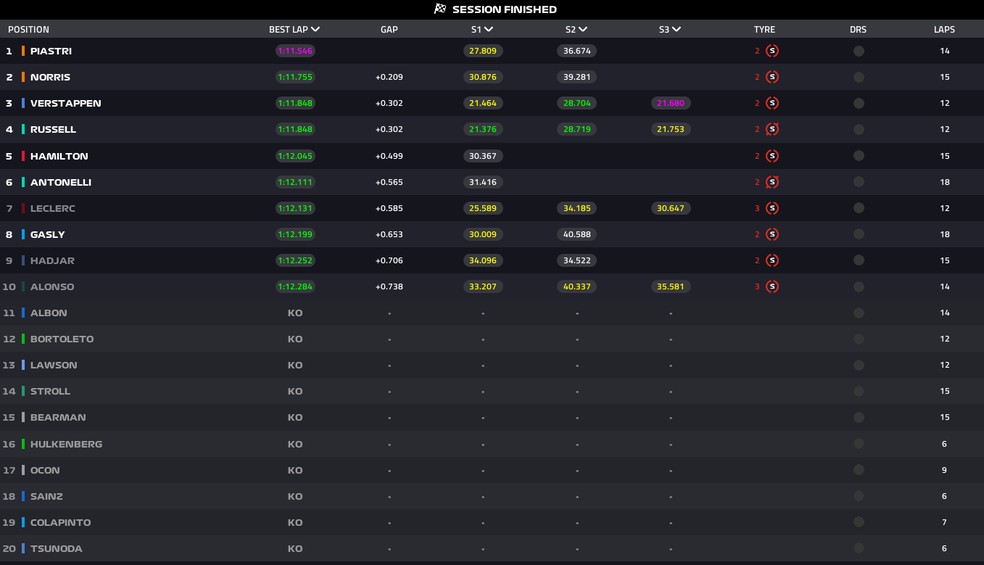This screenshot has height=565, width=984.
Task: Click the soft tyre icon in Antonelli's row
Action: (x=773, y=182)
